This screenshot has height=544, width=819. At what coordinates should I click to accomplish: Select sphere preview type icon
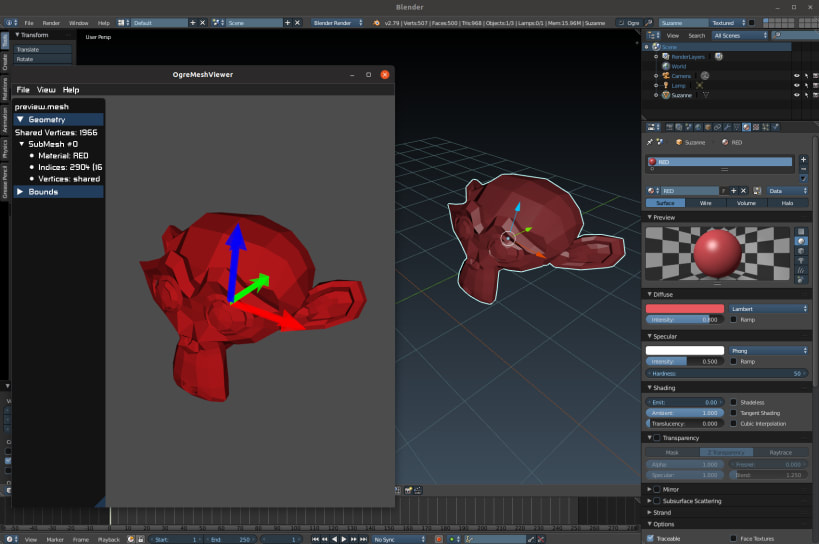[801, 241]
